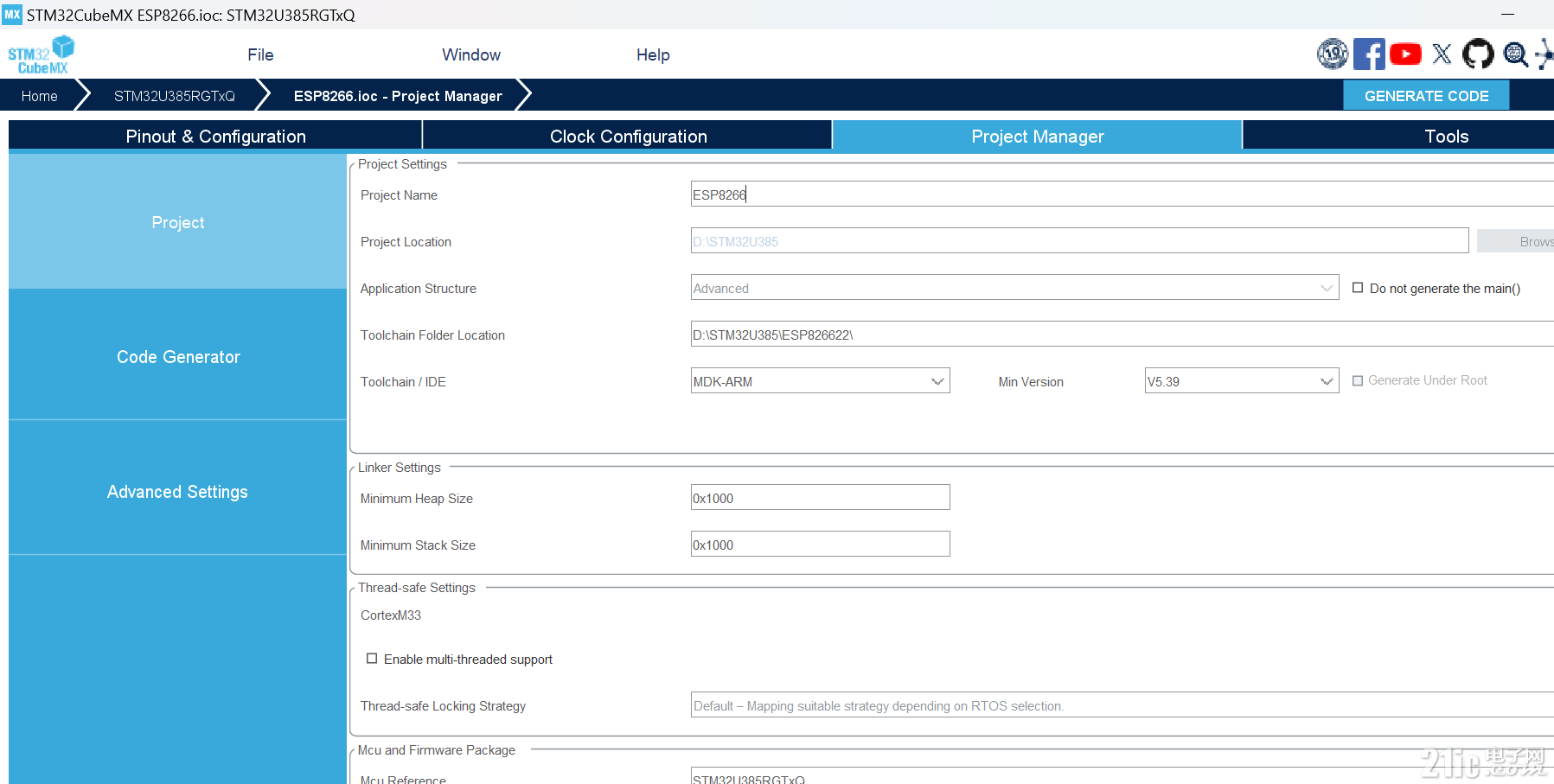Screen dimensions: 1554x784
Task: Click the MX icon in the title bar
Action: coord(12,15)
